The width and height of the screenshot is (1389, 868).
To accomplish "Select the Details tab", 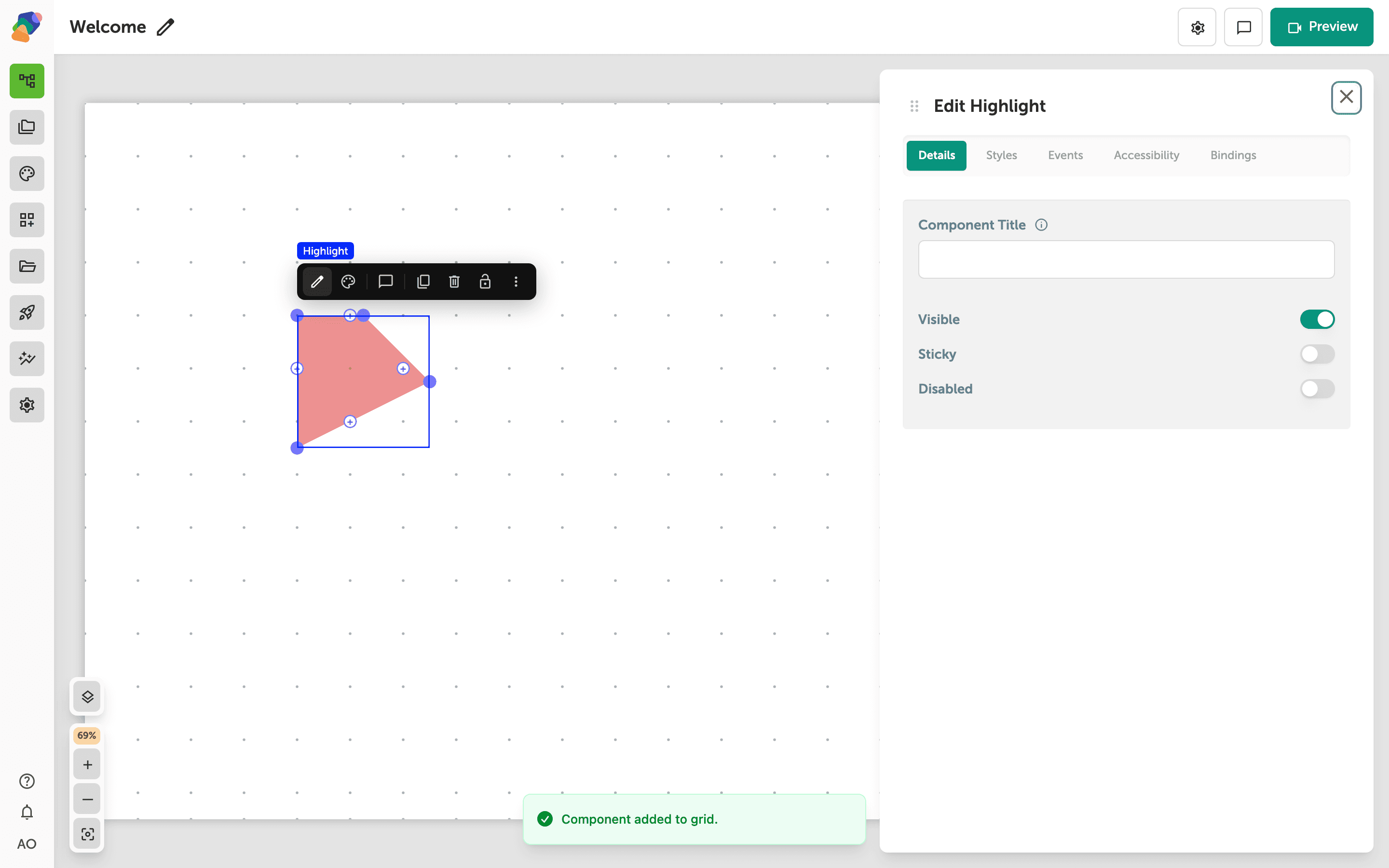I will tap(937, 155).
